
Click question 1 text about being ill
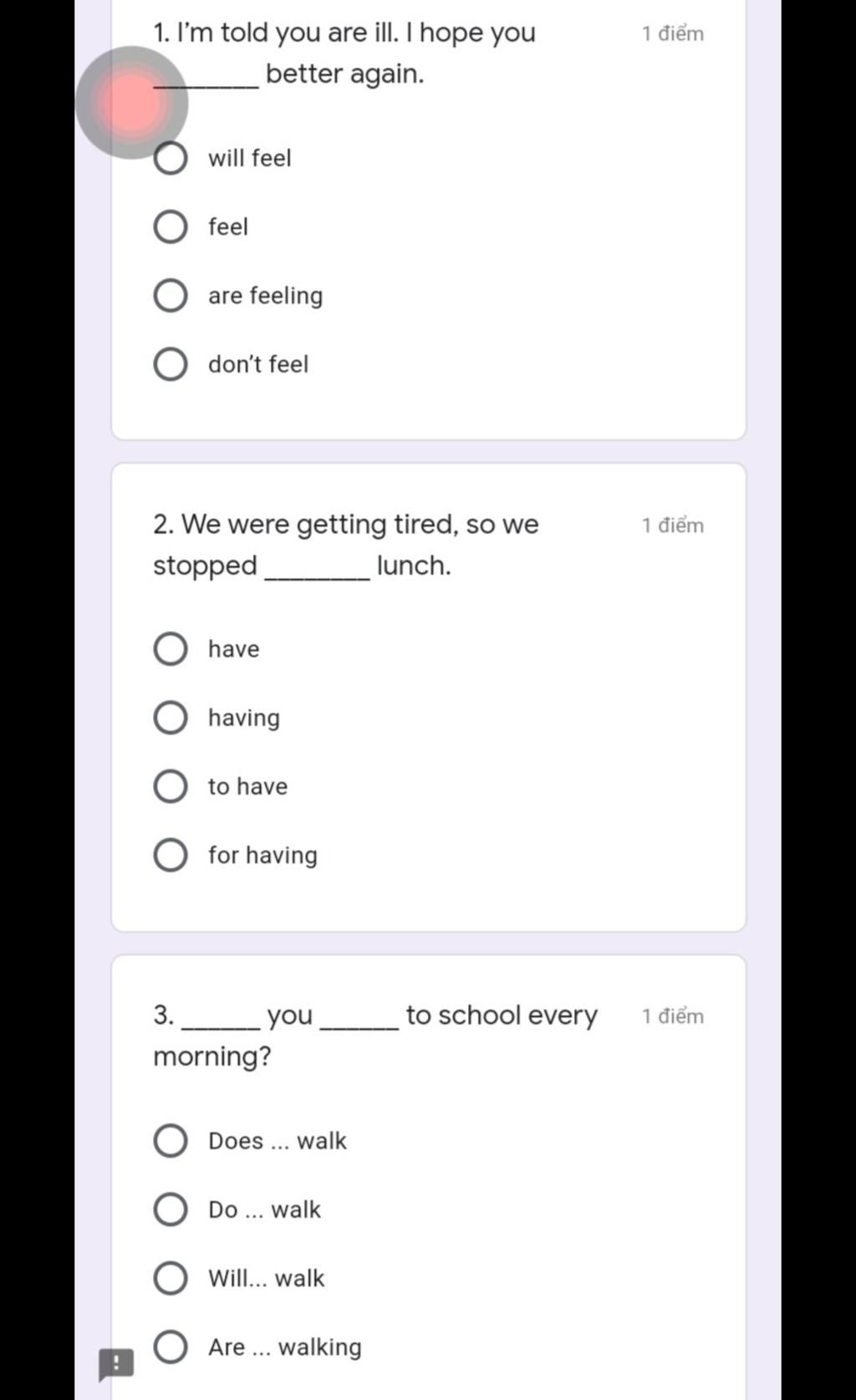[344, 53]
